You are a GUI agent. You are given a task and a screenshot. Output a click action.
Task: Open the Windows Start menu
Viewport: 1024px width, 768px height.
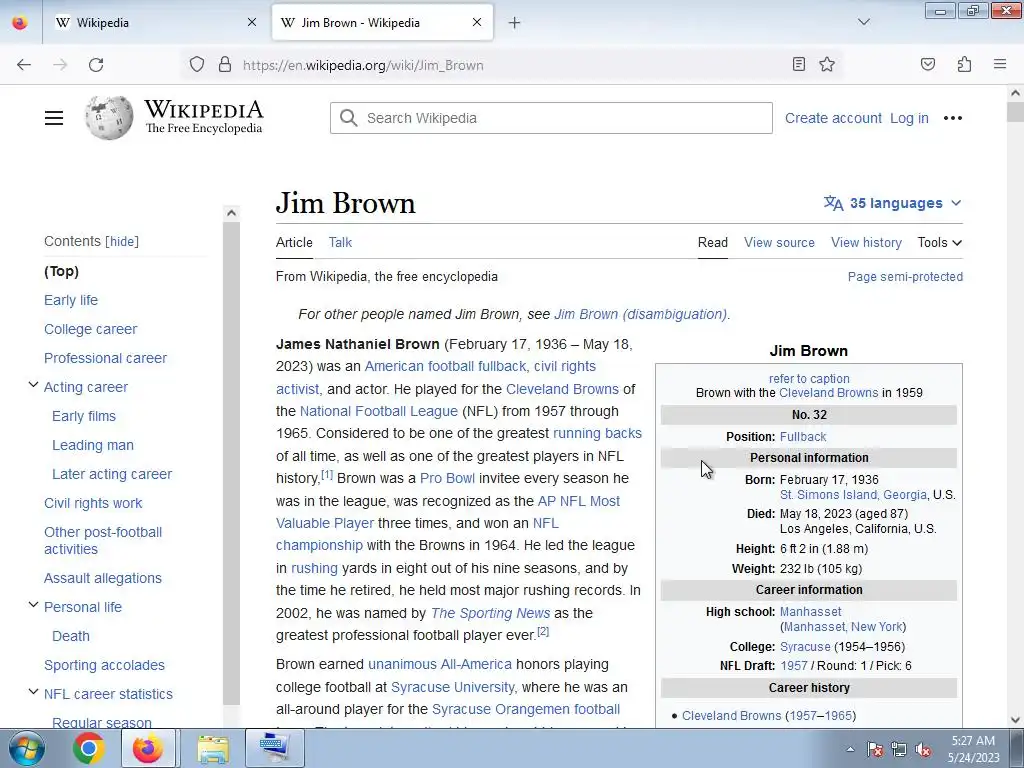pyautogui.click(x=26, y=748)
